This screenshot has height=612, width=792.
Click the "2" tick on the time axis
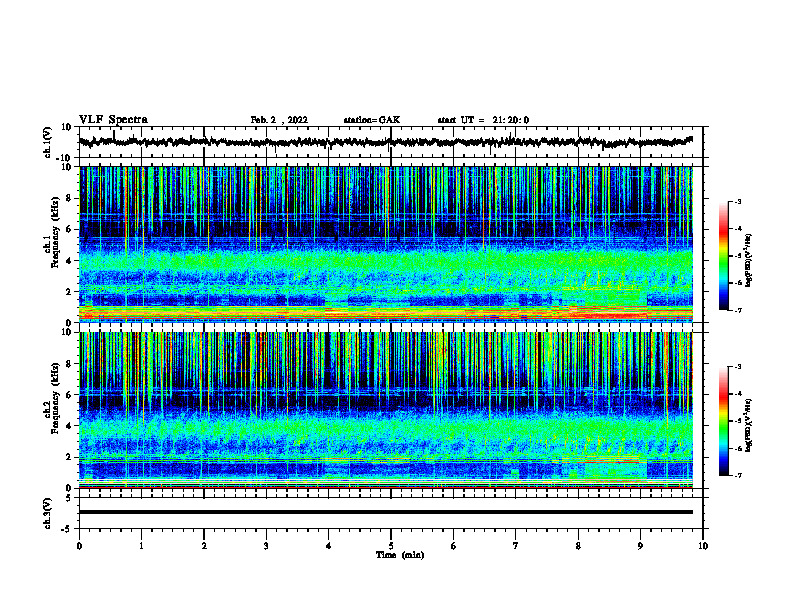pyautogui.click(x=204, y=546)
